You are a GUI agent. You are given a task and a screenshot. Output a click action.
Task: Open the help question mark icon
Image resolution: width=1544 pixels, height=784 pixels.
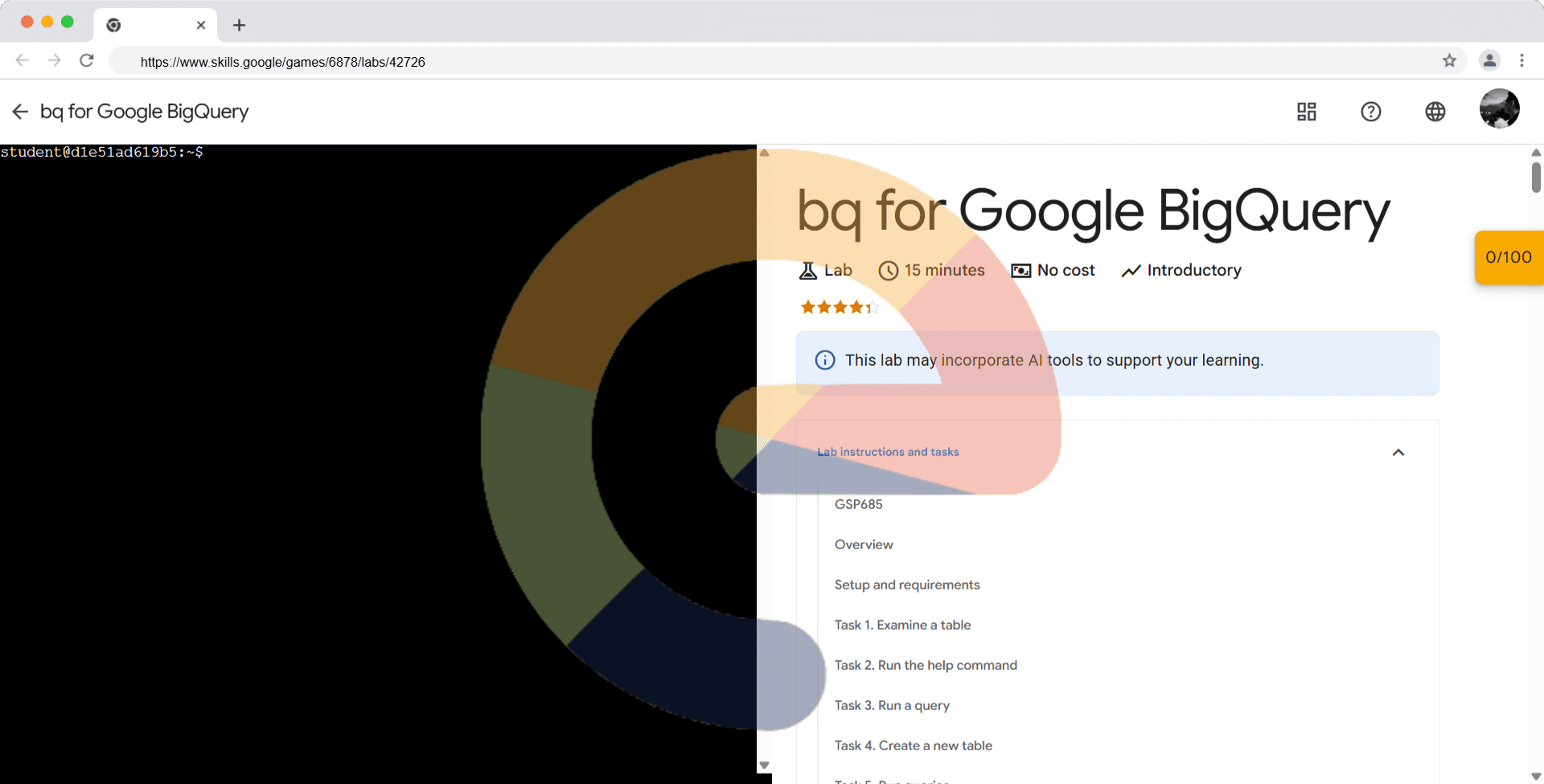tap(1370, 112)
